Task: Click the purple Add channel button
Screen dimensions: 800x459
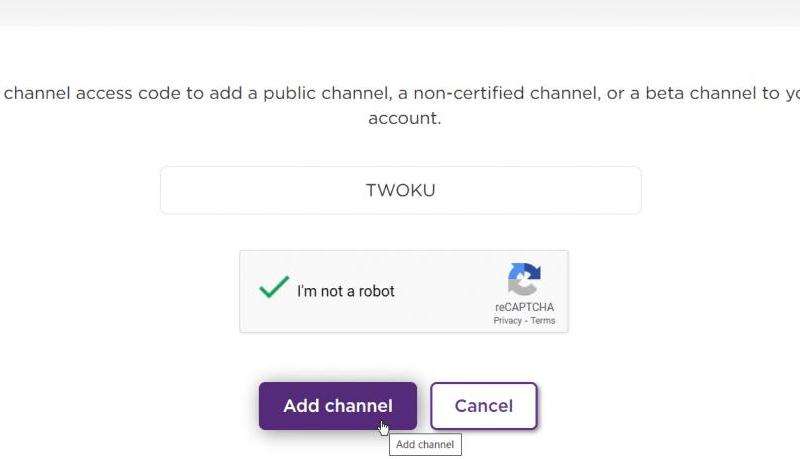Action: (x=338, y=406)
